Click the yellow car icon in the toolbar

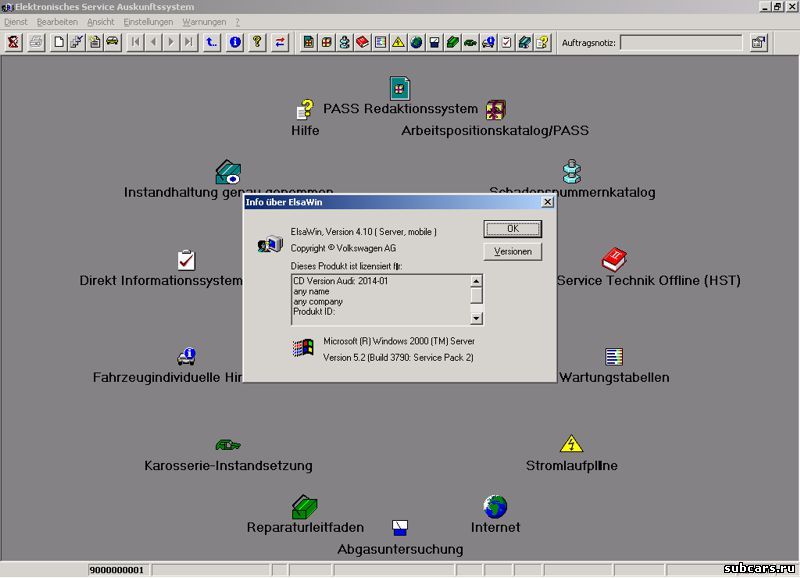(112, 42)
